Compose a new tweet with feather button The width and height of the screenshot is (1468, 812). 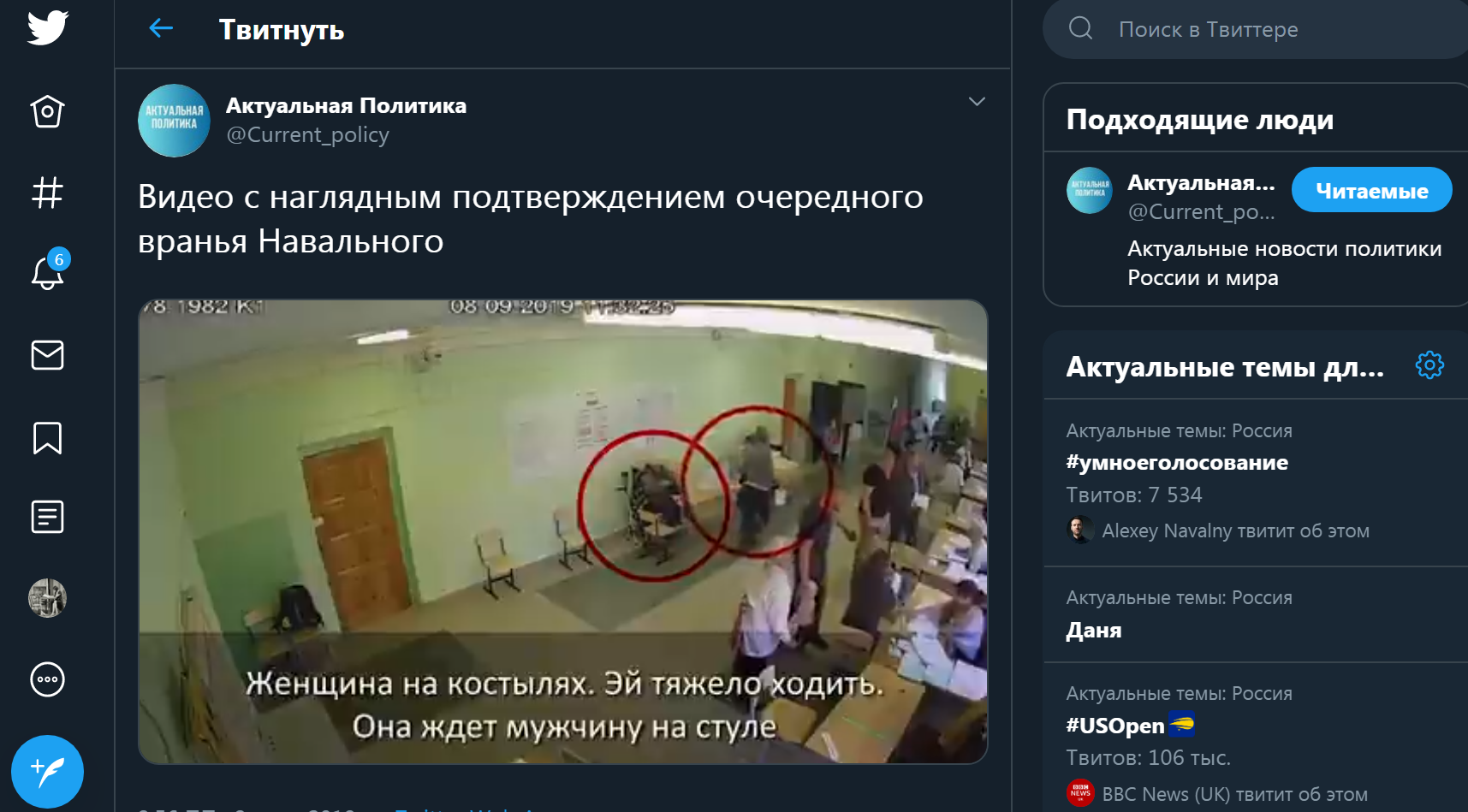click(47, 772)
